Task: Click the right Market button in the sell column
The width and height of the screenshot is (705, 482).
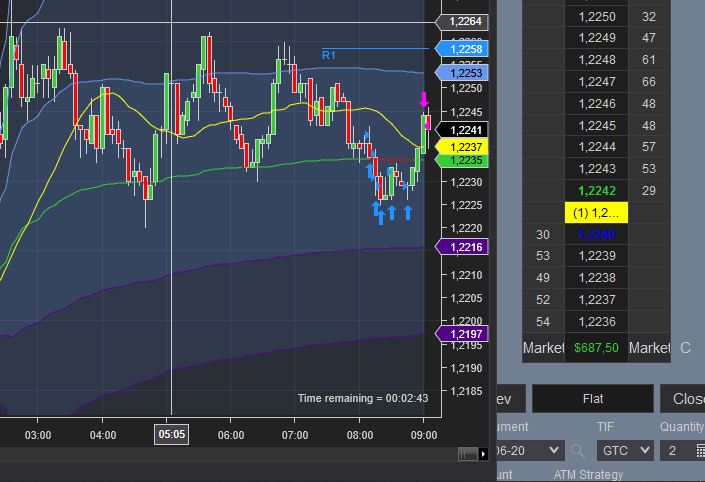Action: (x=649, y=348)
